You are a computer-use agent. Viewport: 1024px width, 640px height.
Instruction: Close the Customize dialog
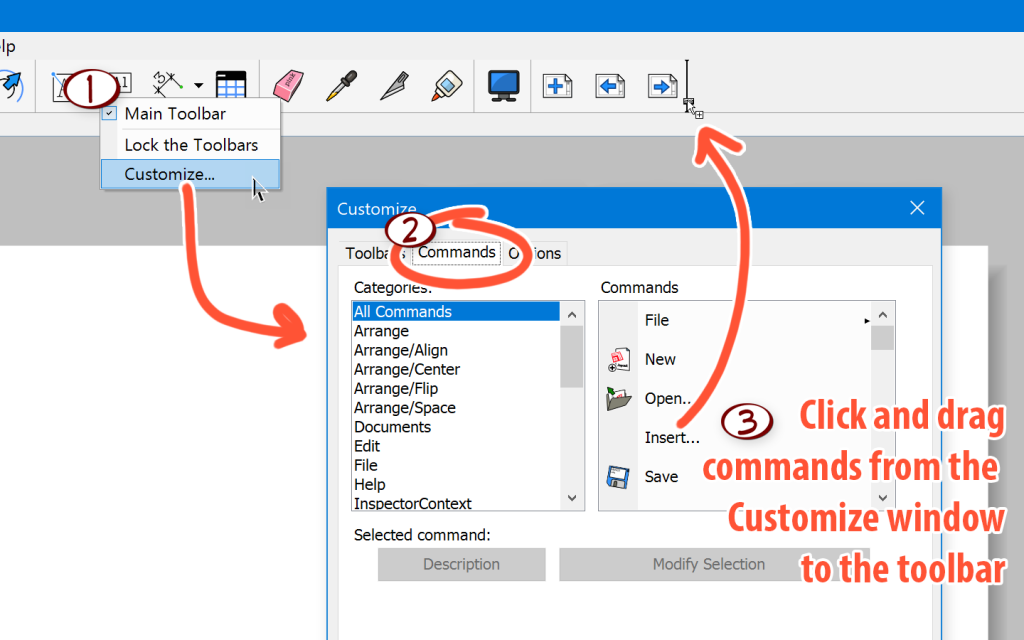917,208
